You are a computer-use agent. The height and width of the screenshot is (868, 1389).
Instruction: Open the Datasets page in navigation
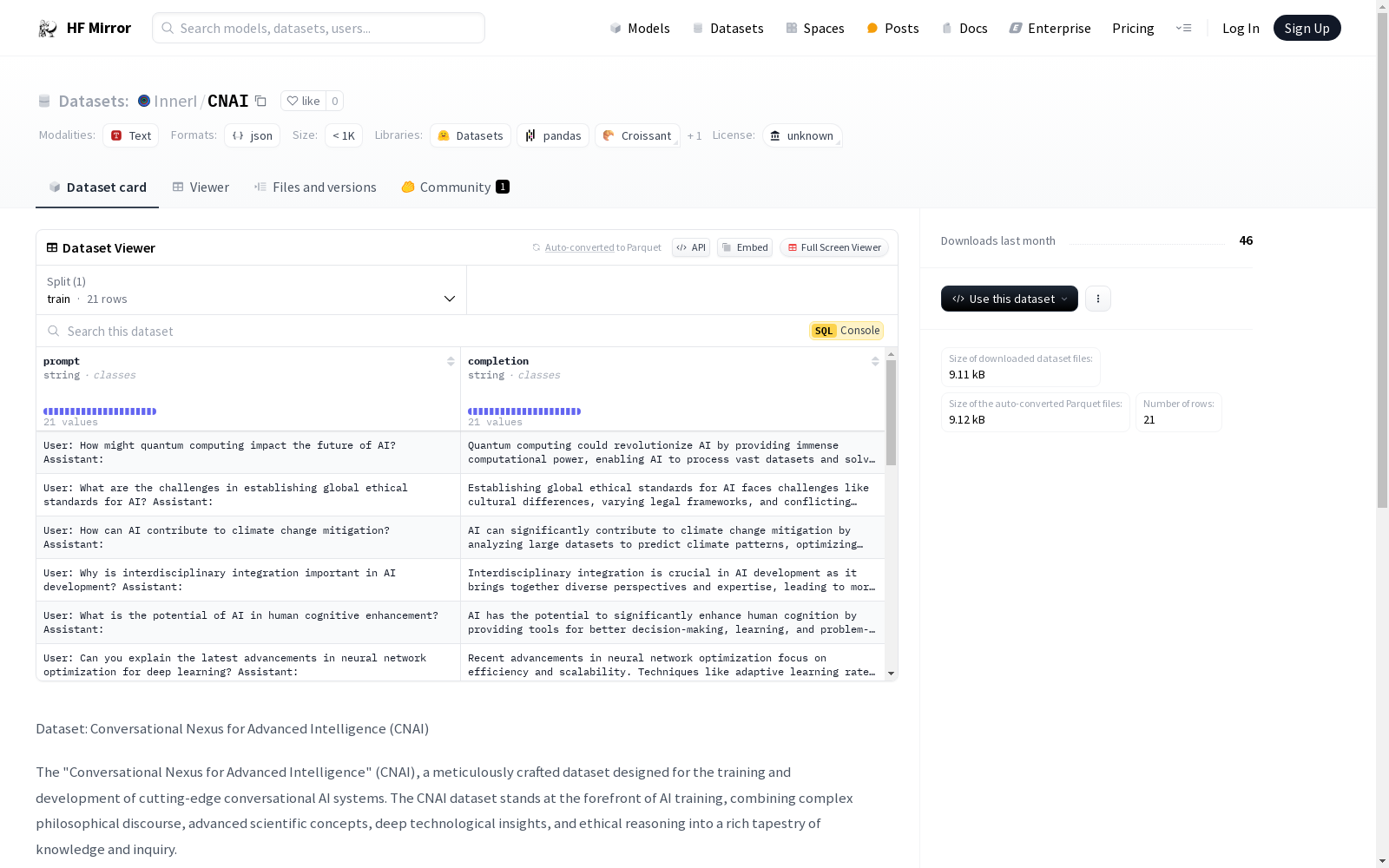pos(727,28)
